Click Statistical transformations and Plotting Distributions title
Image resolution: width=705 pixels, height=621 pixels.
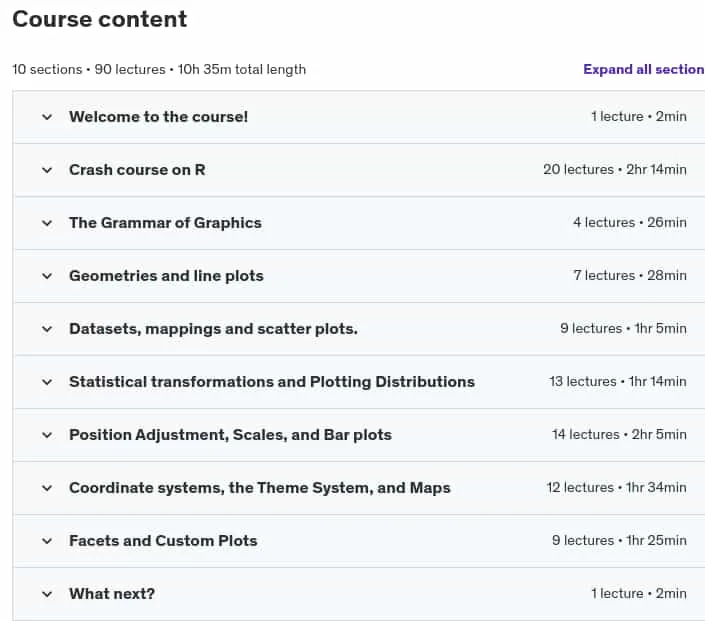coord(272,382)
